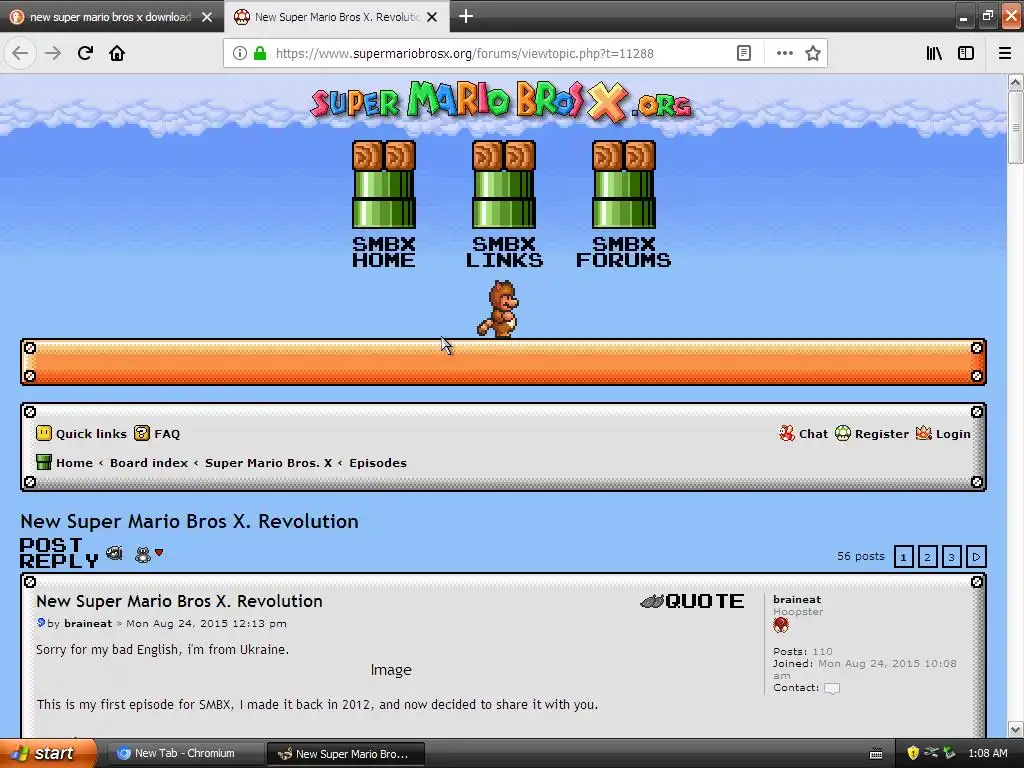Open the browser home page

pos(117,53)
